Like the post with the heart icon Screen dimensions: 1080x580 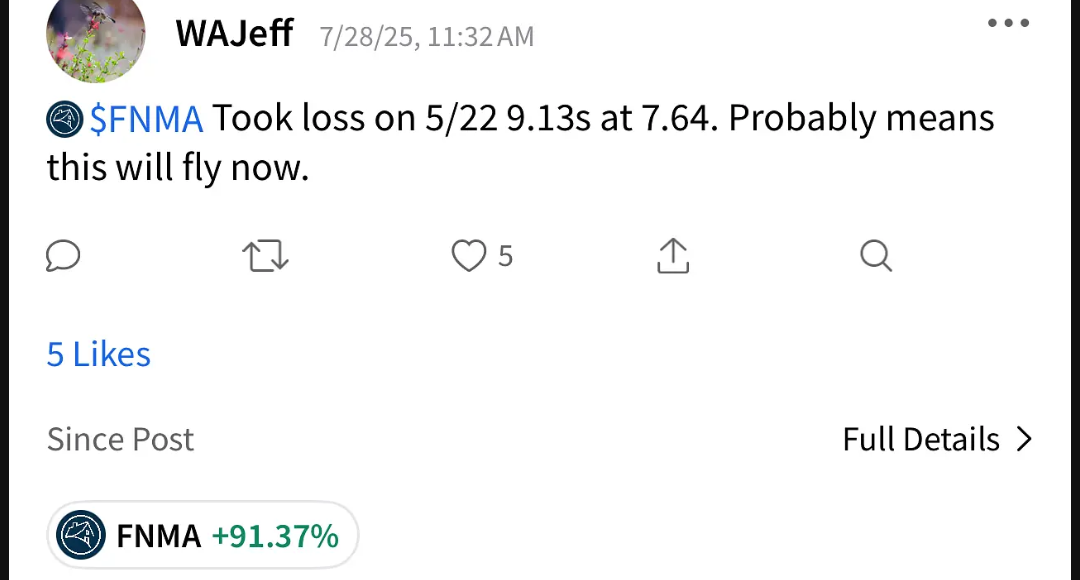pyautogui.click(x=469, y=256)
